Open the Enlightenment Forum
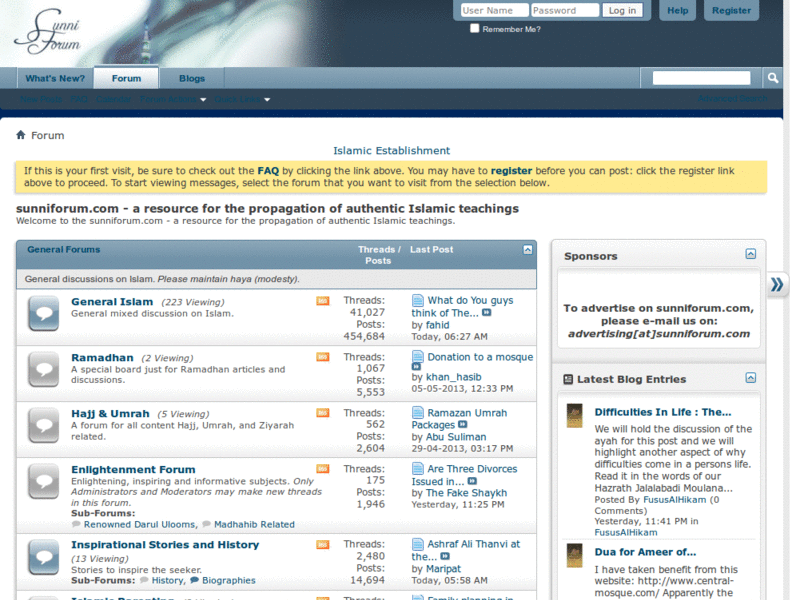800x600 pixels. pyautogui.click(x=133, y=469)
